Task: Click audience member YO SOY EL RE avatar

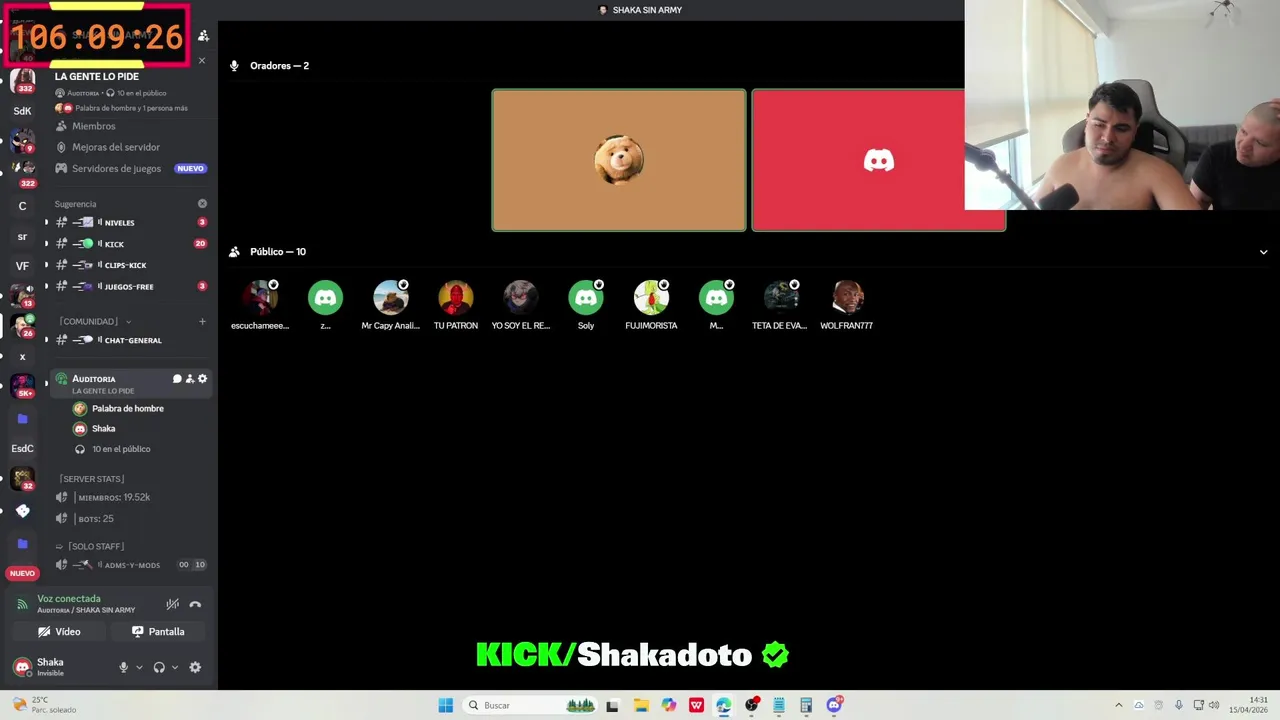Action: [521, 298]
